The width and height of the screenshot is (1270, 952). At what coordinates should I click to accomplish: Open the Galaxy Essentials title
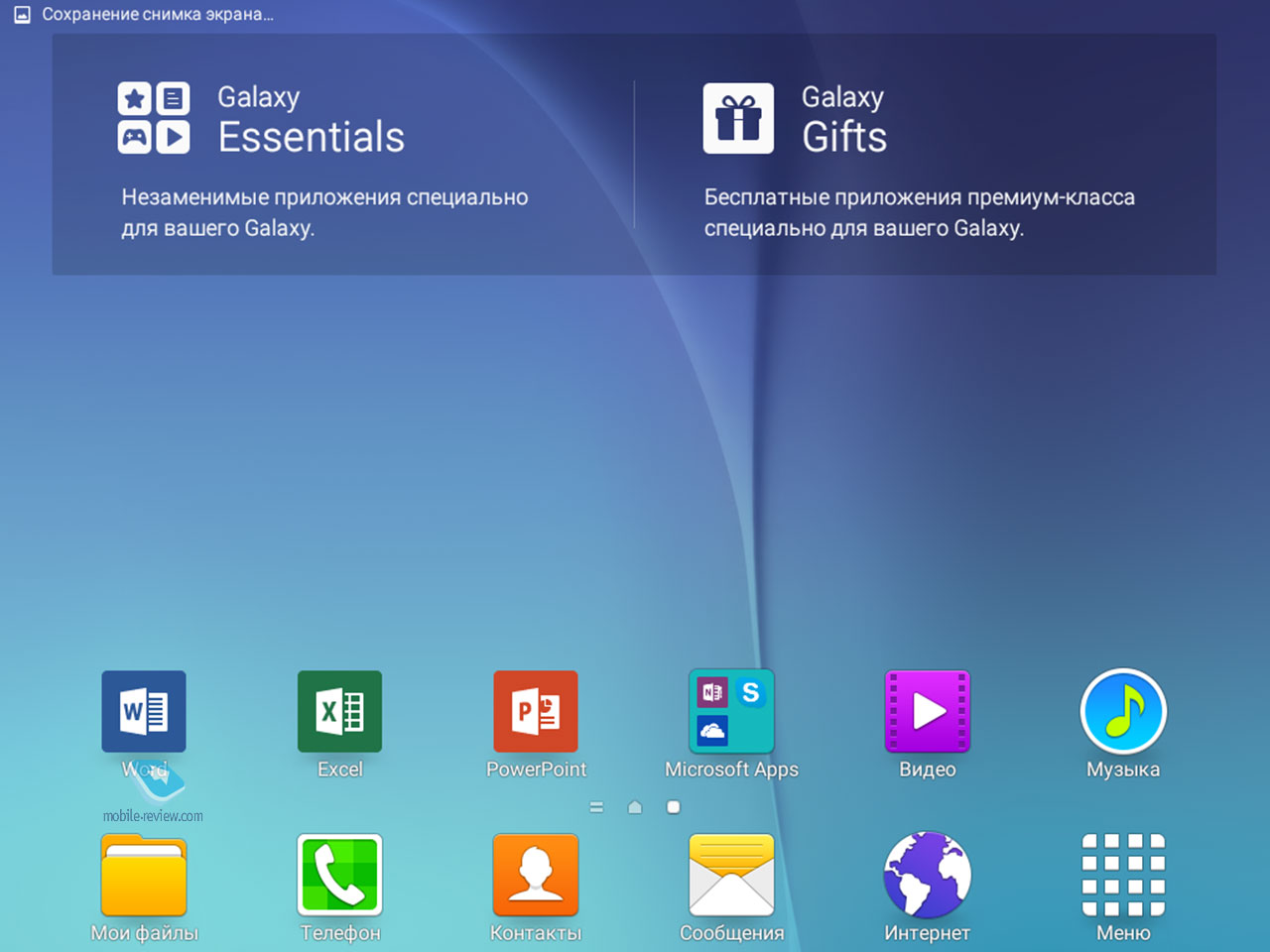[x=311, y=120]
